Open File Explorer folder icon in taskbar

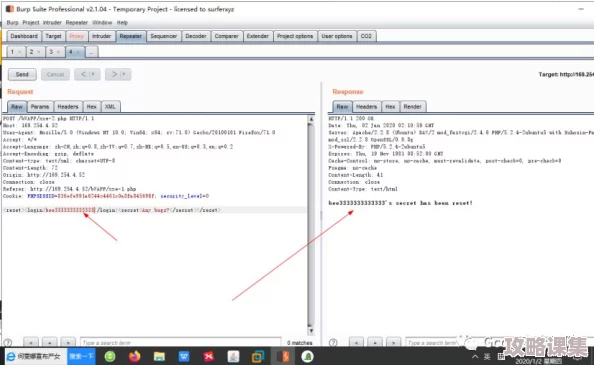[x=159, y=356]
